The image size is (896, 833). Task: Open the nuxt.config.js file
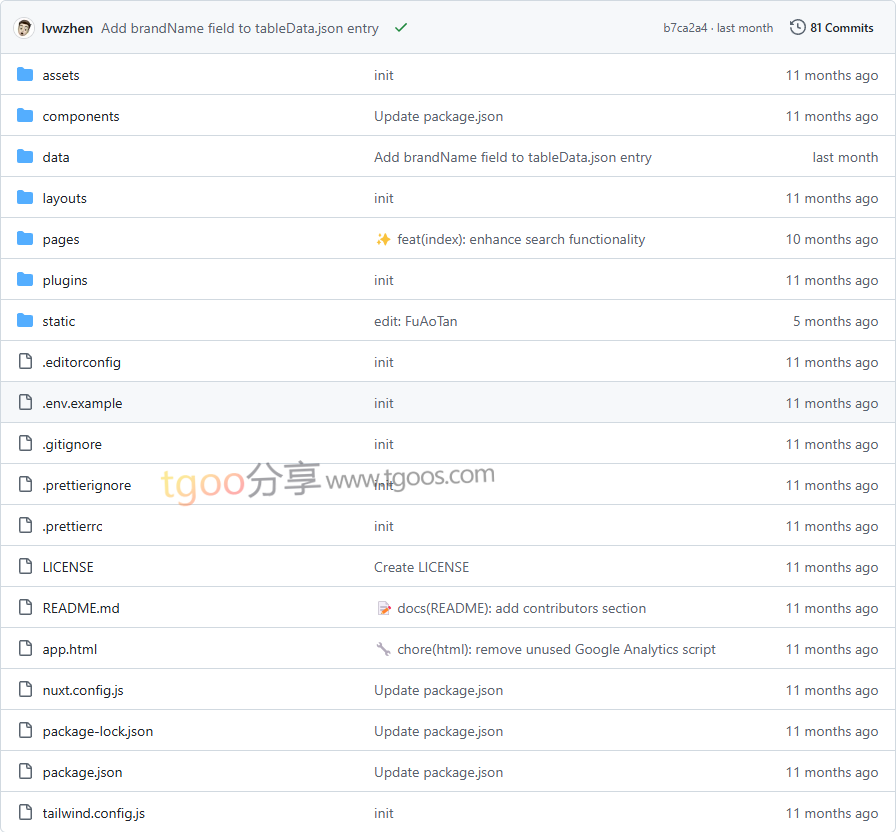tap(83, 690)
